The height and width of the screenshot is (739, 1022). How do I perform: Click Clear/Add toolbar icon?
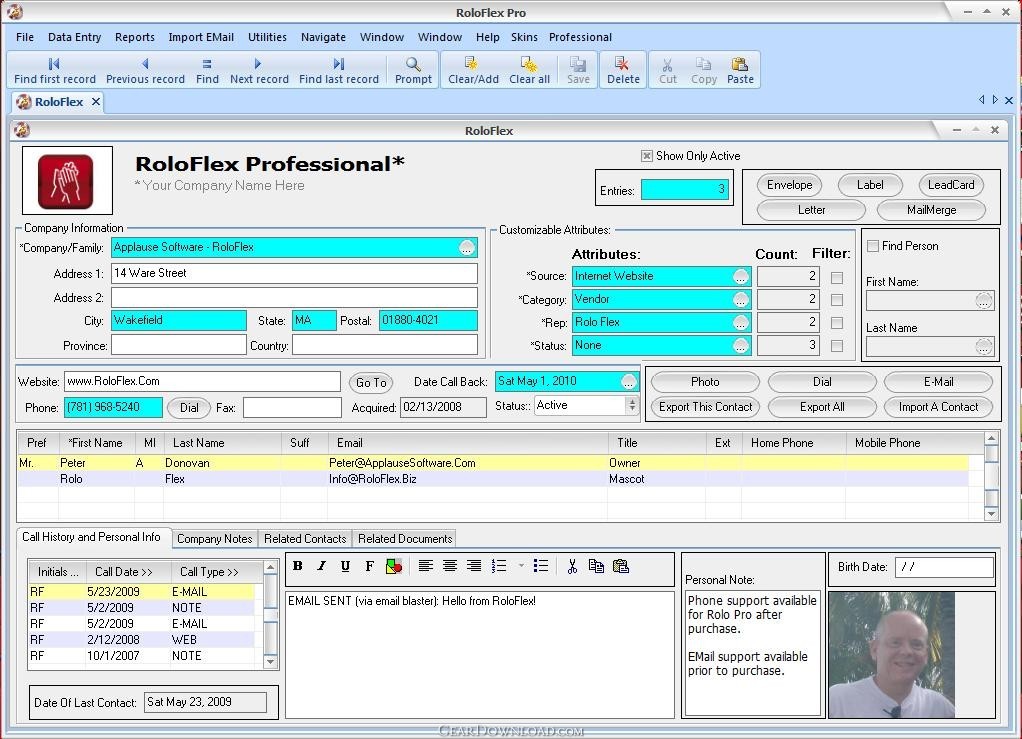click(473, 70)
